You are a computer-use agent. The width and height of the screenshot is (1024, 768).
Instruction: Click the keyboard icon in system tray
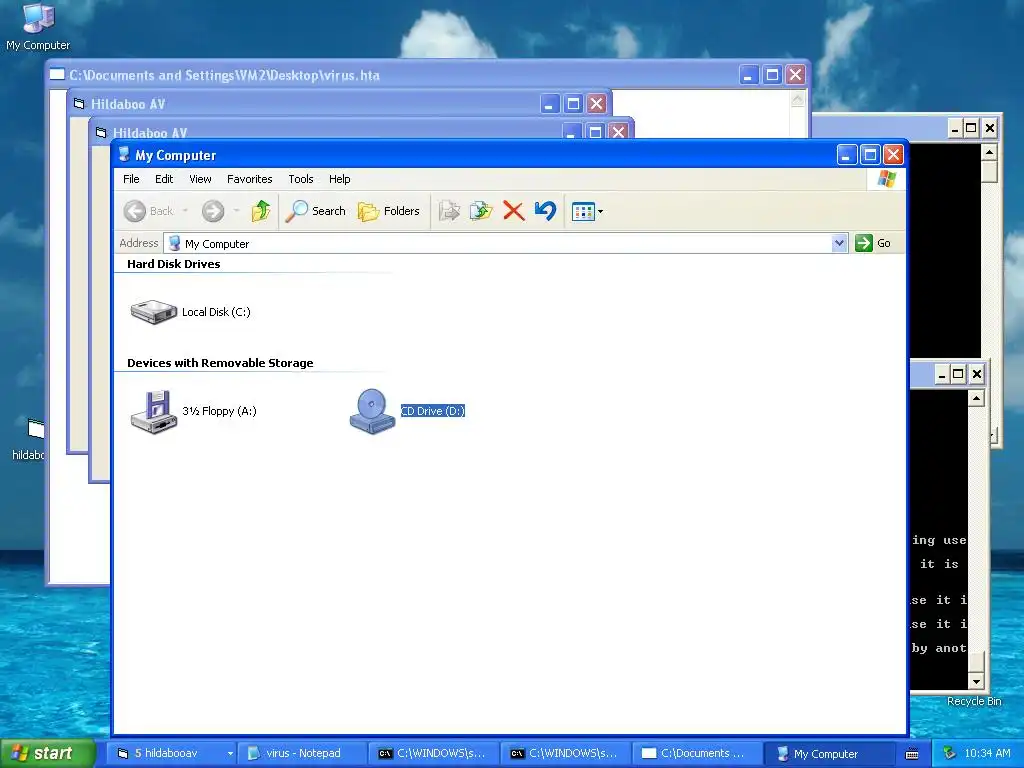click(912, 754)
